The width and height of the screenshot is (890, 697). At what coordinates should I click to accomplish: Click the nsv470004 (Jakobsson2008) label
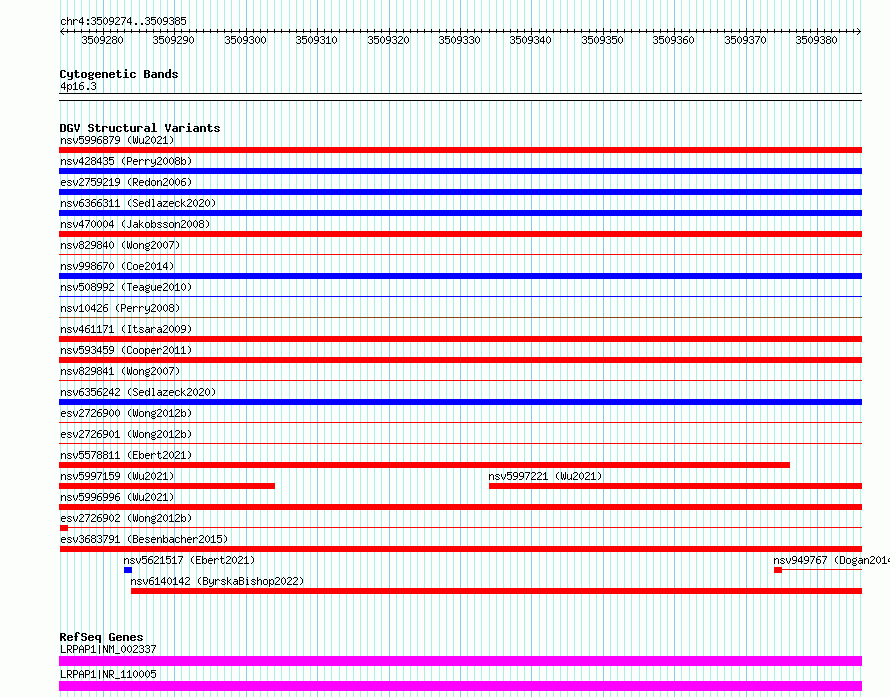point(135,224)
